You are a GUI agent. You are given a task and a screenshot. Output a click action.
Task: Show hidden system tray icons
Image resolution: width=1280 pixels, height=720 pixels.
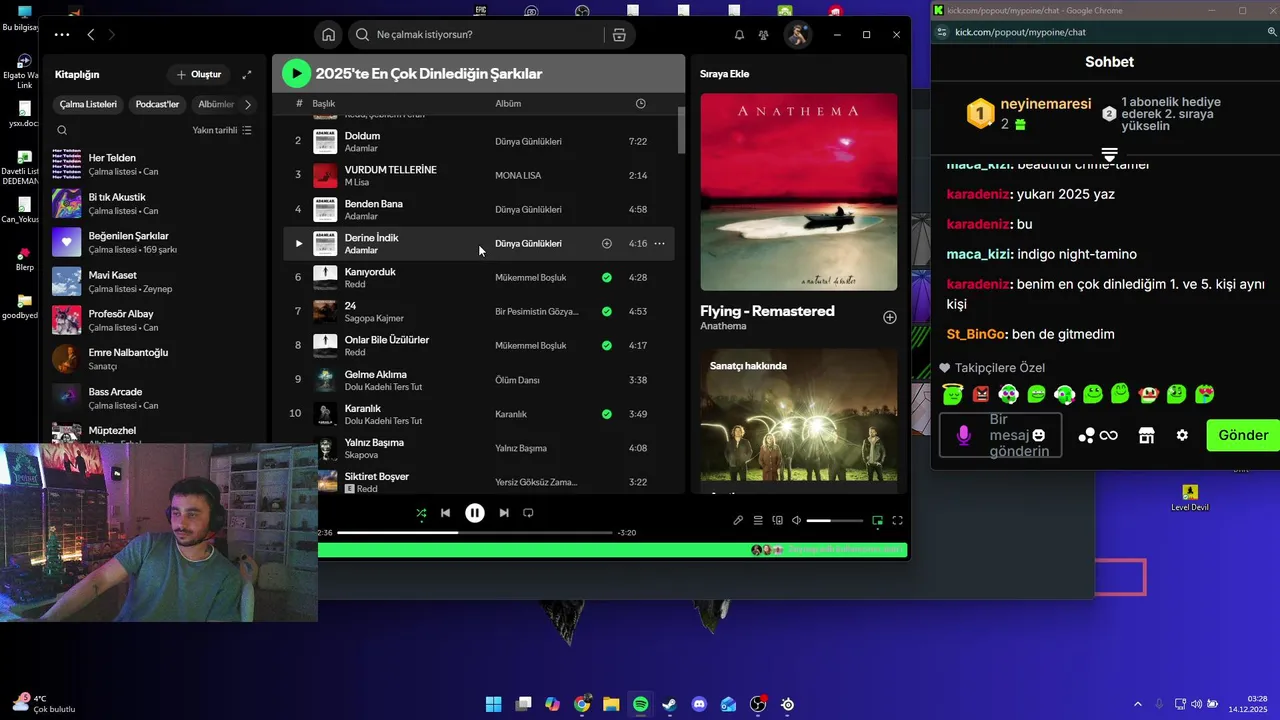point(1137,704)
